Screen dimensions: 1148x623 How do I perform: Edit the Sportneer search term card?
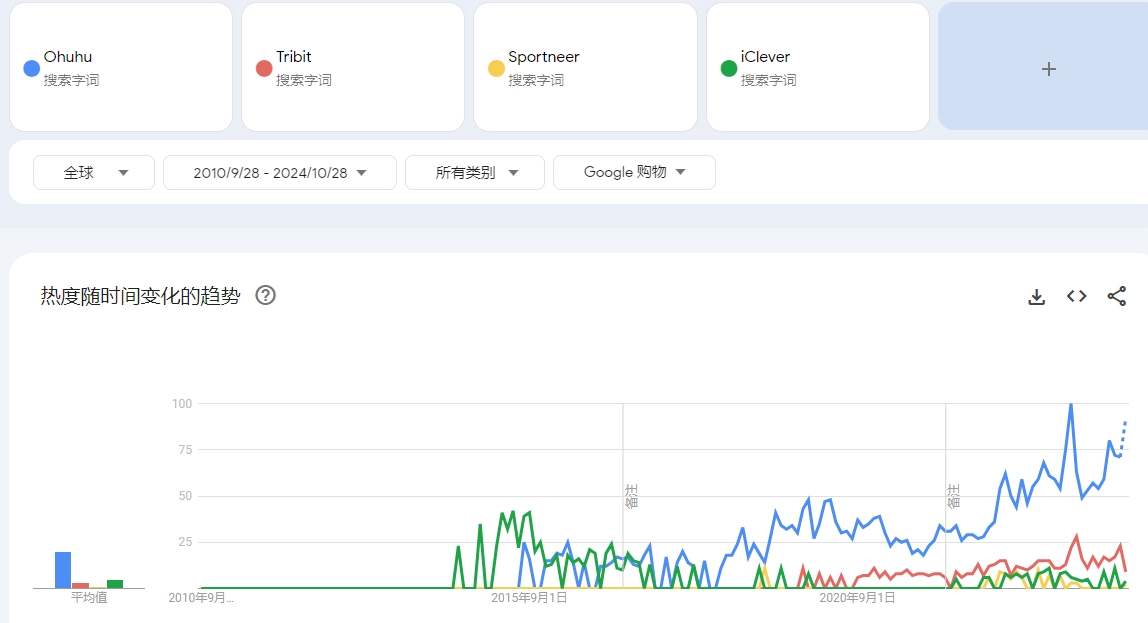coord(585,67)
